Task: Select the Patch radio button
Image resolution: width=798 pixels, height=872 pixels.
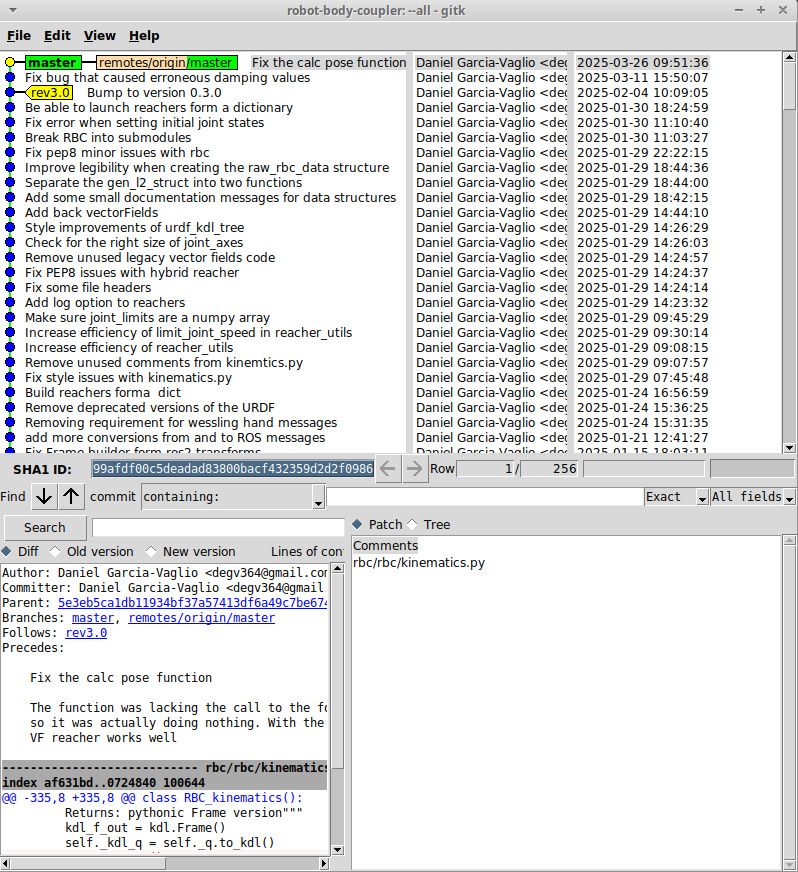Action: [358, 524]
